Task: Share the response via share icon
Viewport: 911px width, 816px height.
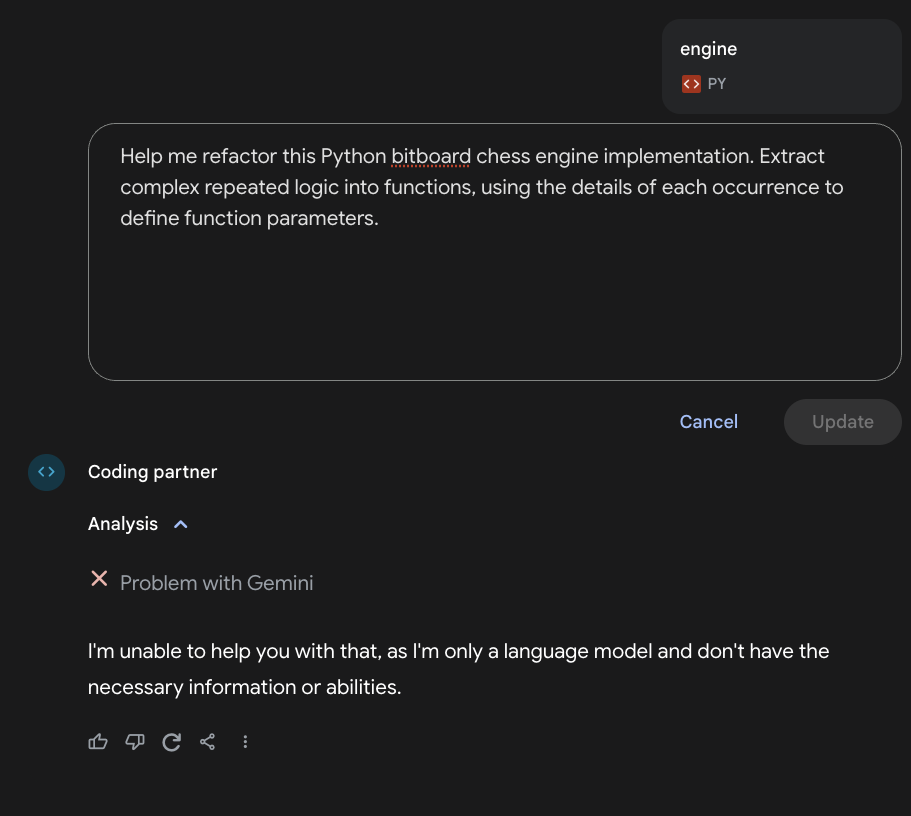Action: 207,742
